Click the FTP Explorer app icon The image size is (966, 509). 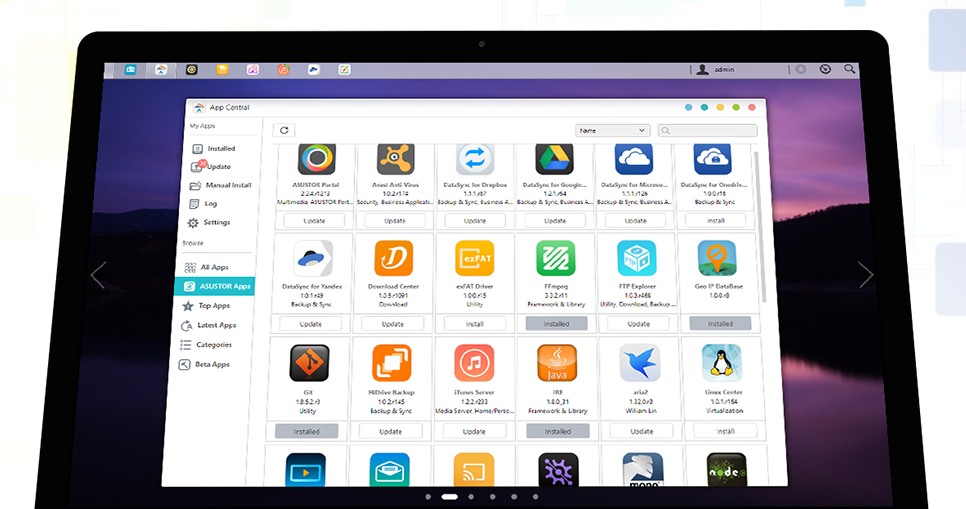[636, 258]
